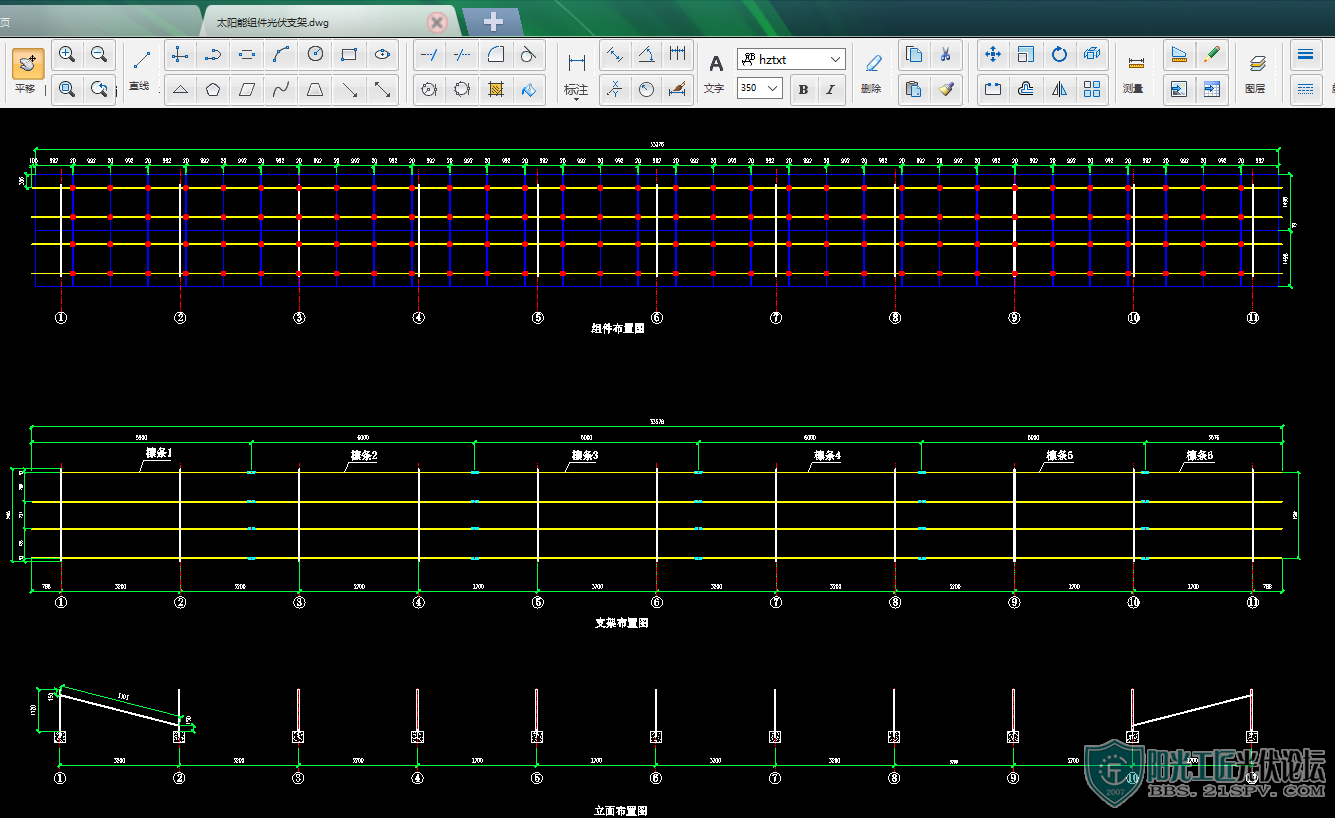This screenshot has height=818, width=1335.
Task: Click the scale tool icon
Action: 1025,54
